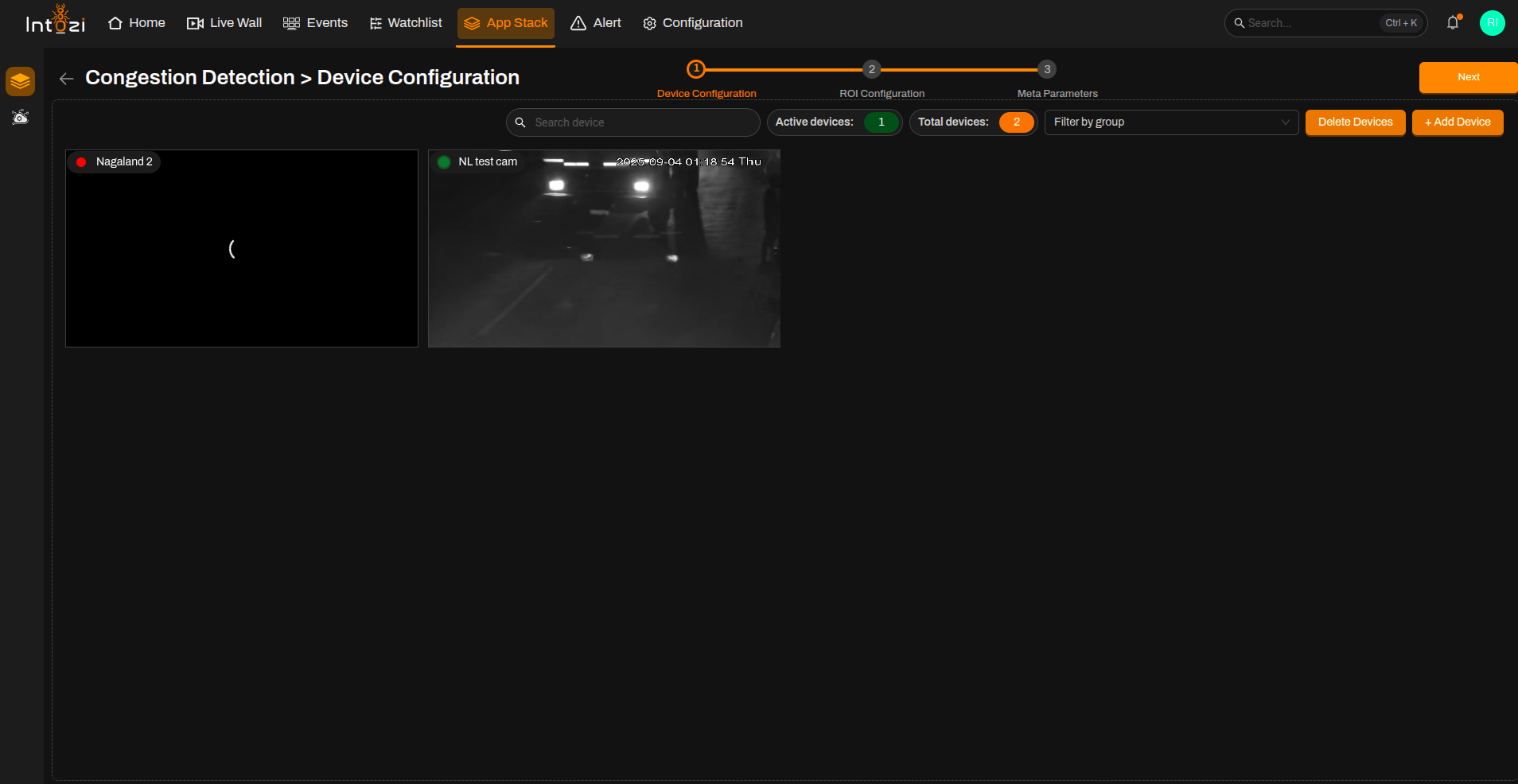
Task: Select the NL test cam feed
Action: 604,248
